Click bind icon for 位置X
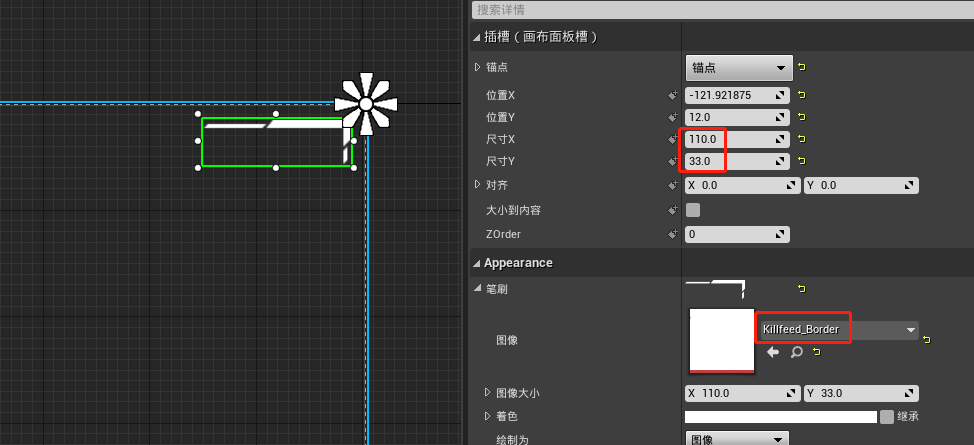Image resolution: width=974 pixels, height=445 pixels. click(672, 96)
